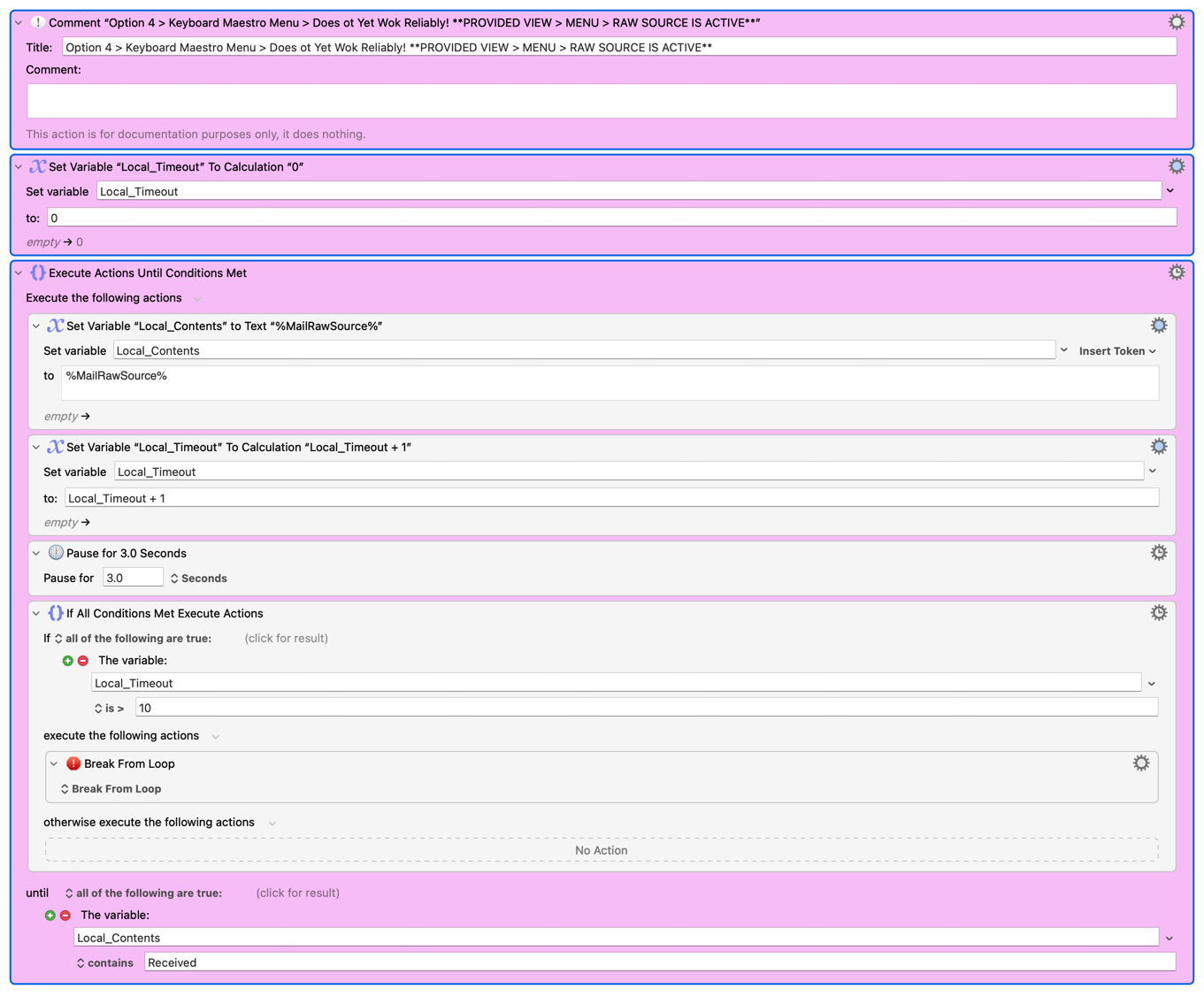The image size is (1204, 997).
Task: Collapse the Comment action disclosure chevron
Action: click(19, 23)
